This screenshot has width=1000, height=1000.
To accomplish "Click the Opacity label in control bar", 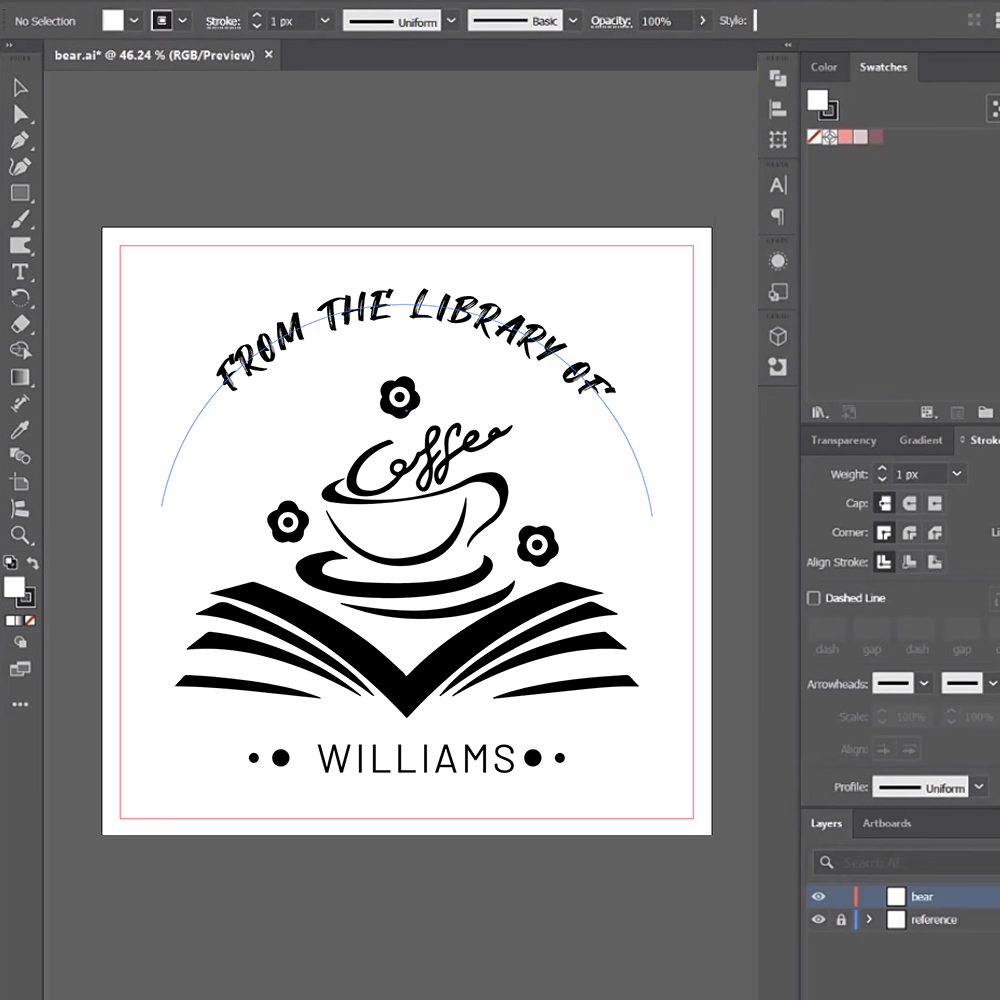I will point(610,21).
